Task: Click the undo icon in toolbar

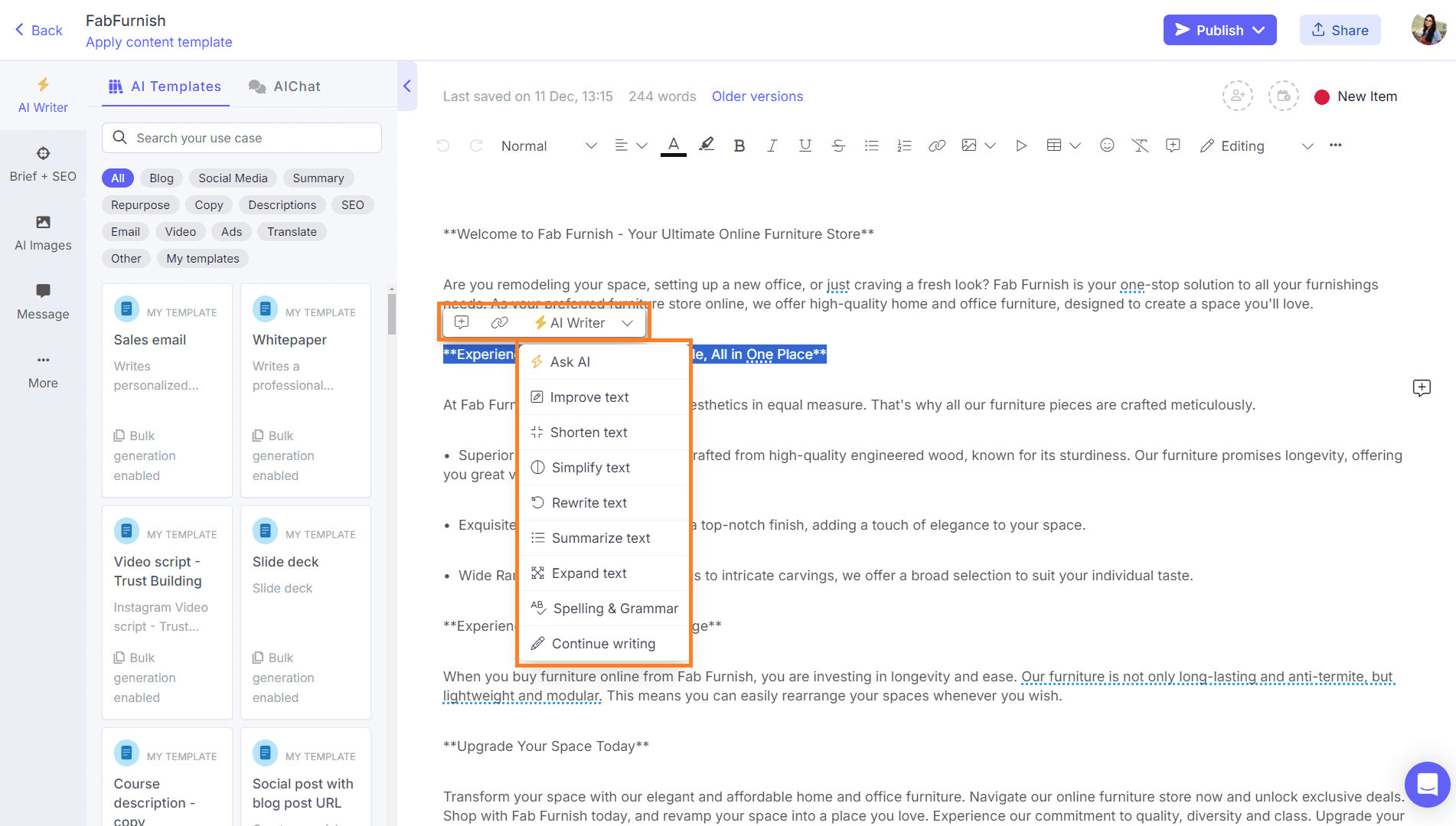Action: (443, 145)
